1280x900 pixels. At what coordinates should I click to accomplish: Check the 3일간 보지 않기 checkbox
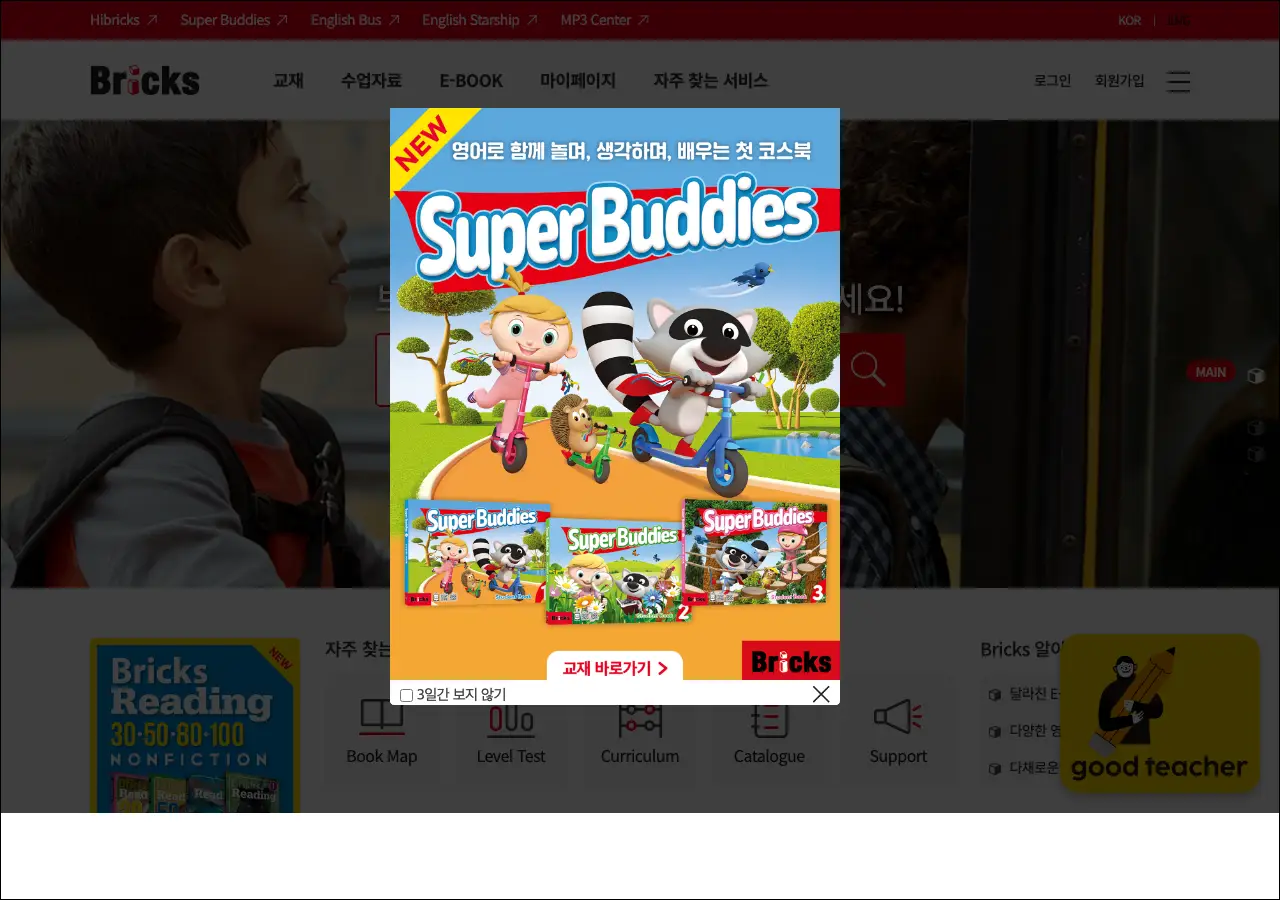coord(406,695)
